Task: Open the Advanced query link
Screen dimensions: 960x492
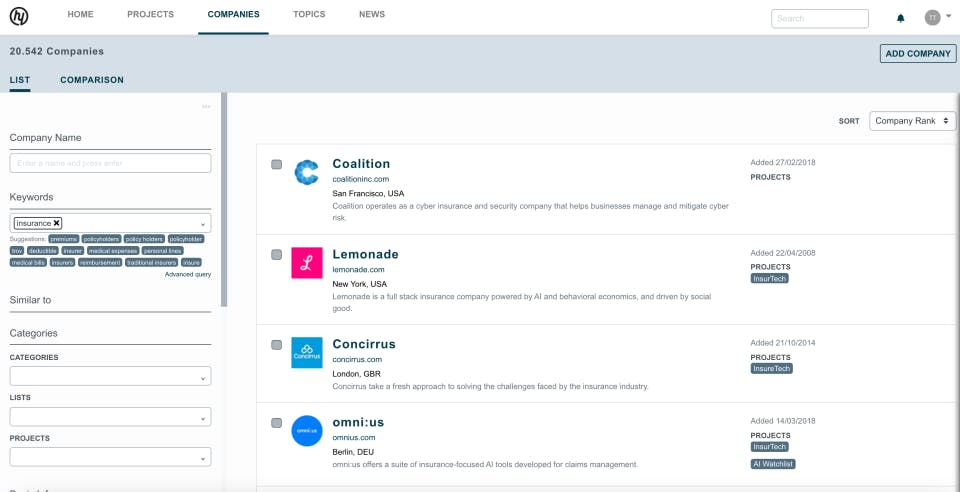Action: [x=188, y=274]
